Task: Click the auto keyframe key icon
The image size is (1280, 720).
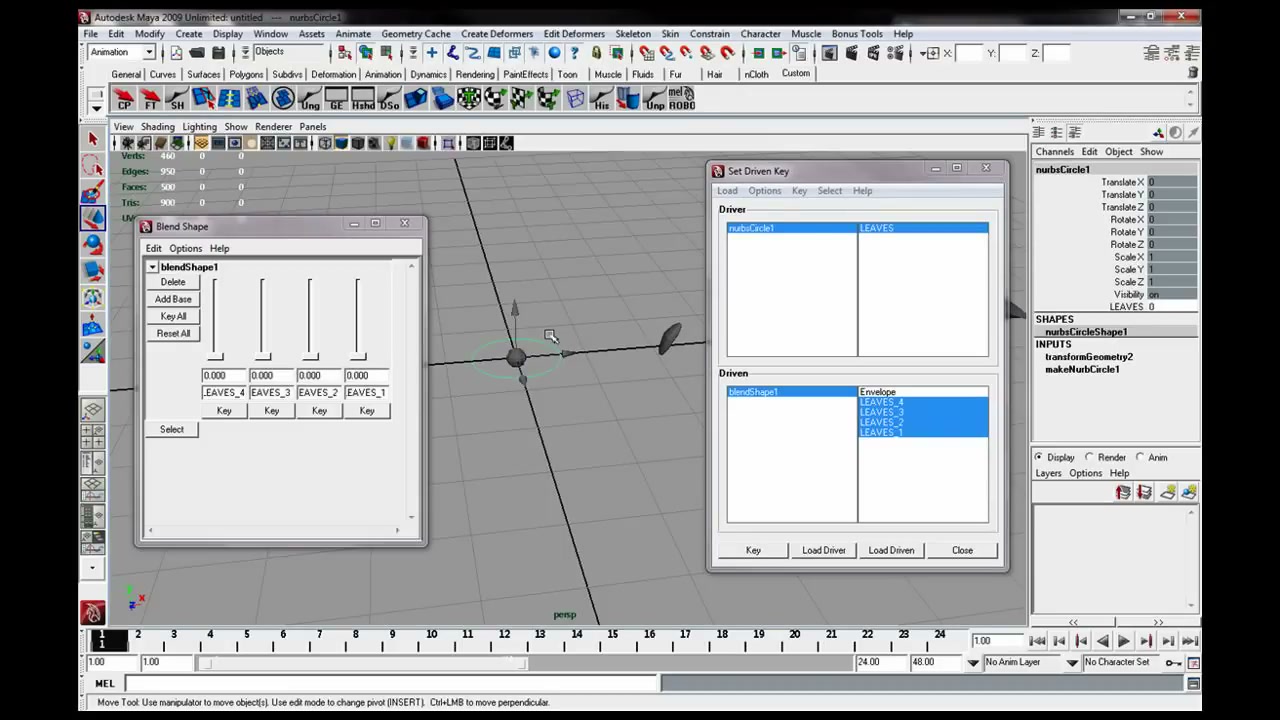Action: 1173,662
